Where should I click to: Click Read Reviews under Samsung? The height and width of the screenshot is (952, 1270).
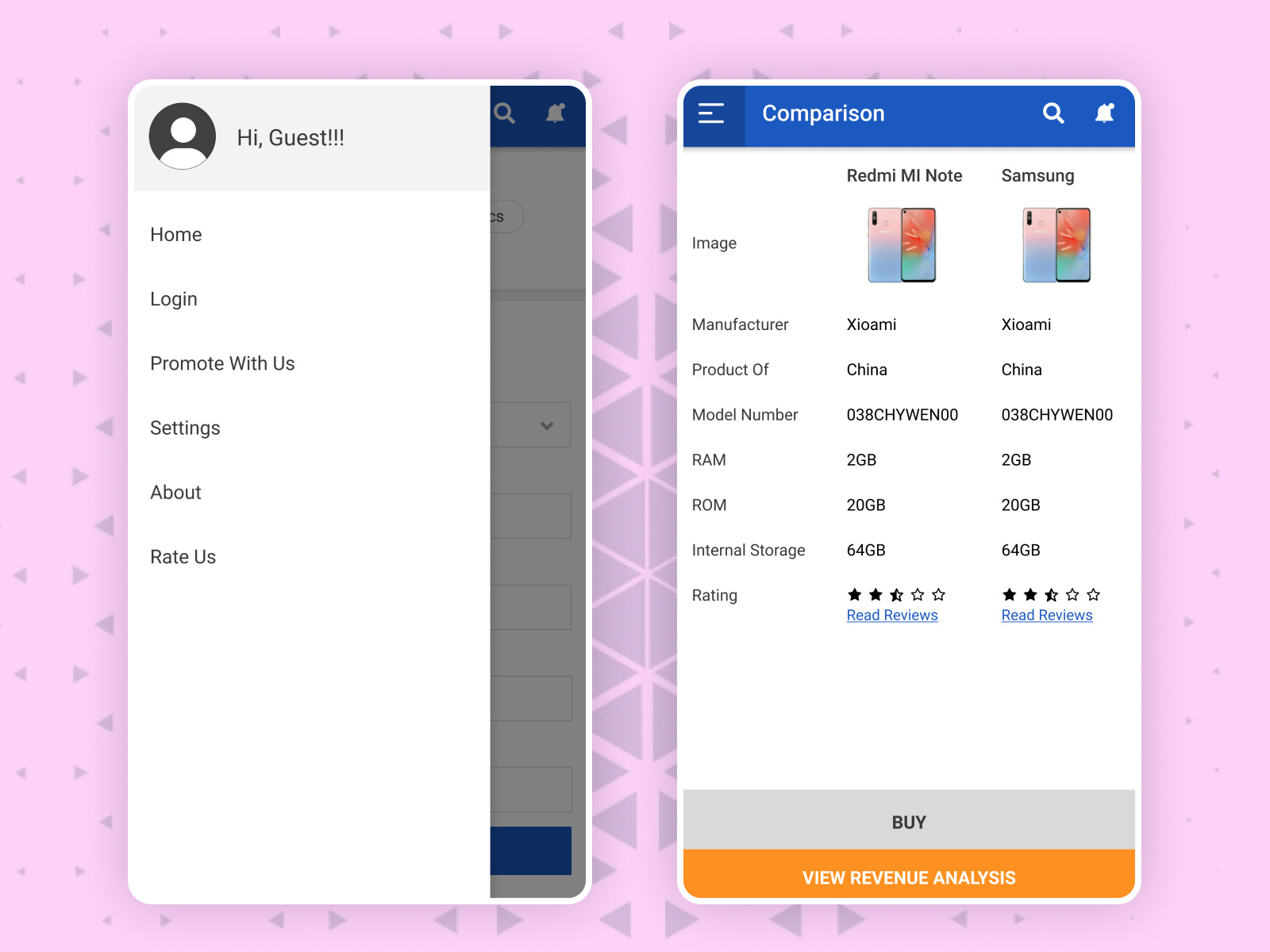point(1046,615)
